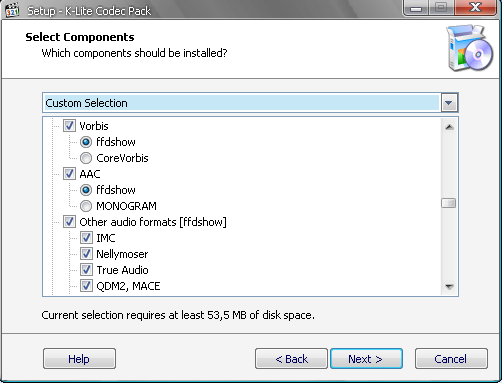Viewport: 502px width, 383px height.
Task: Uncheck the Vorbis checkbox
Action: click(69, 126)
